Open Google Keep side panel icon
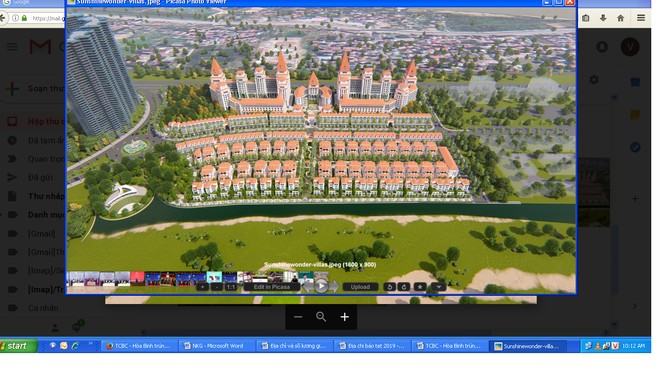Screen dimensions: 660x373 point(635,115)
